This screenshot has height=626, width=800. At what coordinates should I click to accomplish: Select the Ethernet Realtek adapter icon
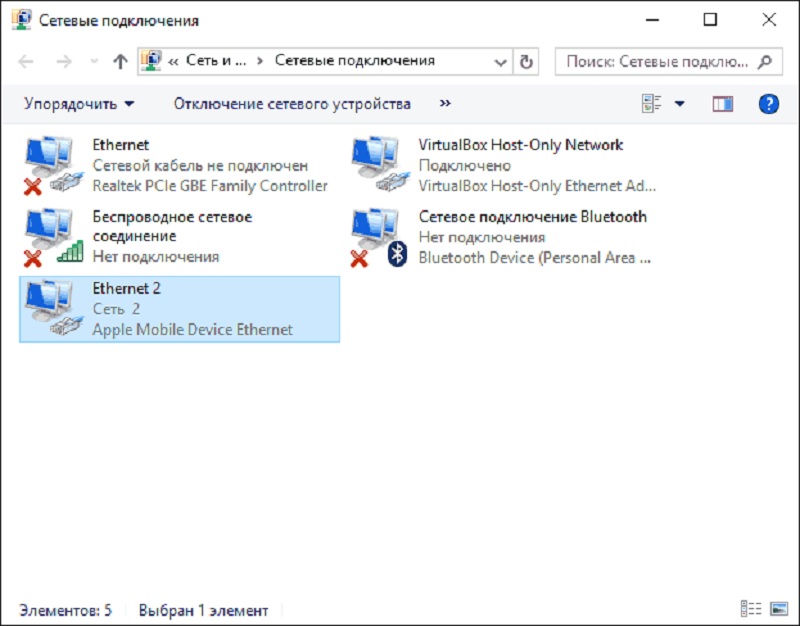click(x=54, y=165)
